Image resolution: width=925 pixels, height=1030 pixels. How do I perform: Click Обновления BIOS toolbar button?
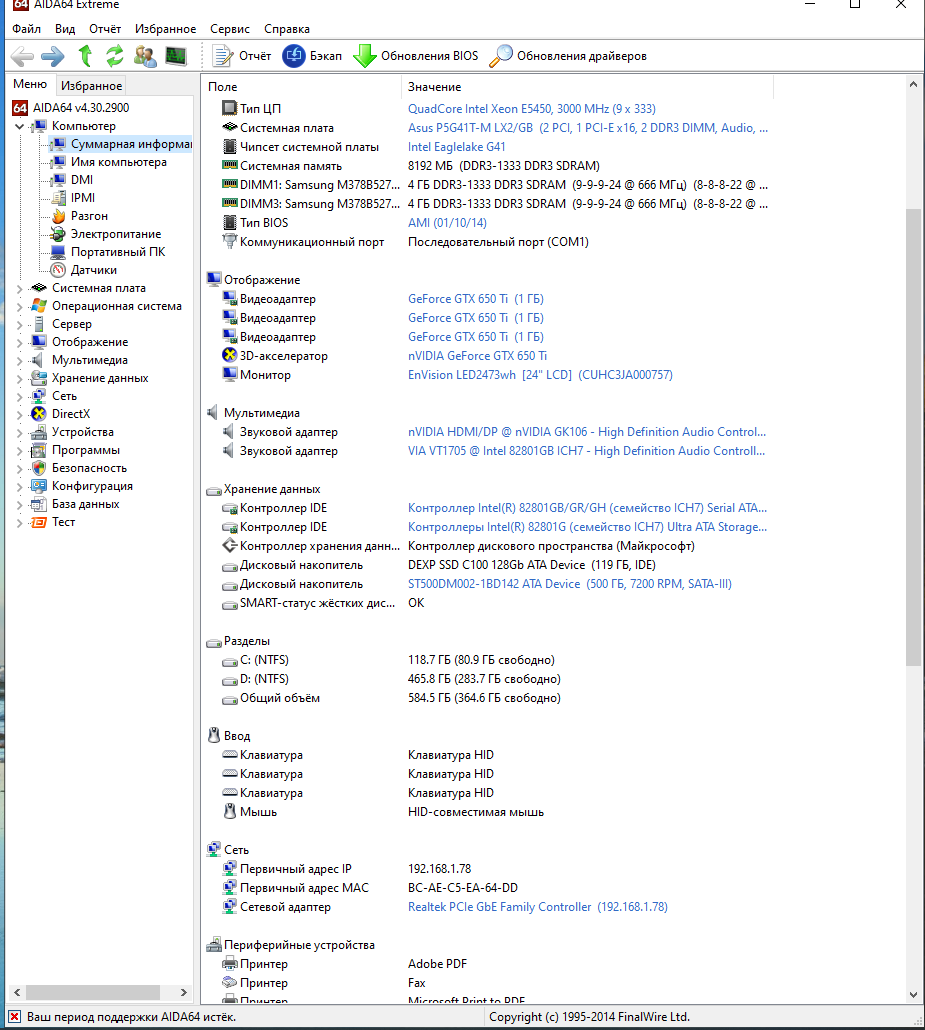416,56
